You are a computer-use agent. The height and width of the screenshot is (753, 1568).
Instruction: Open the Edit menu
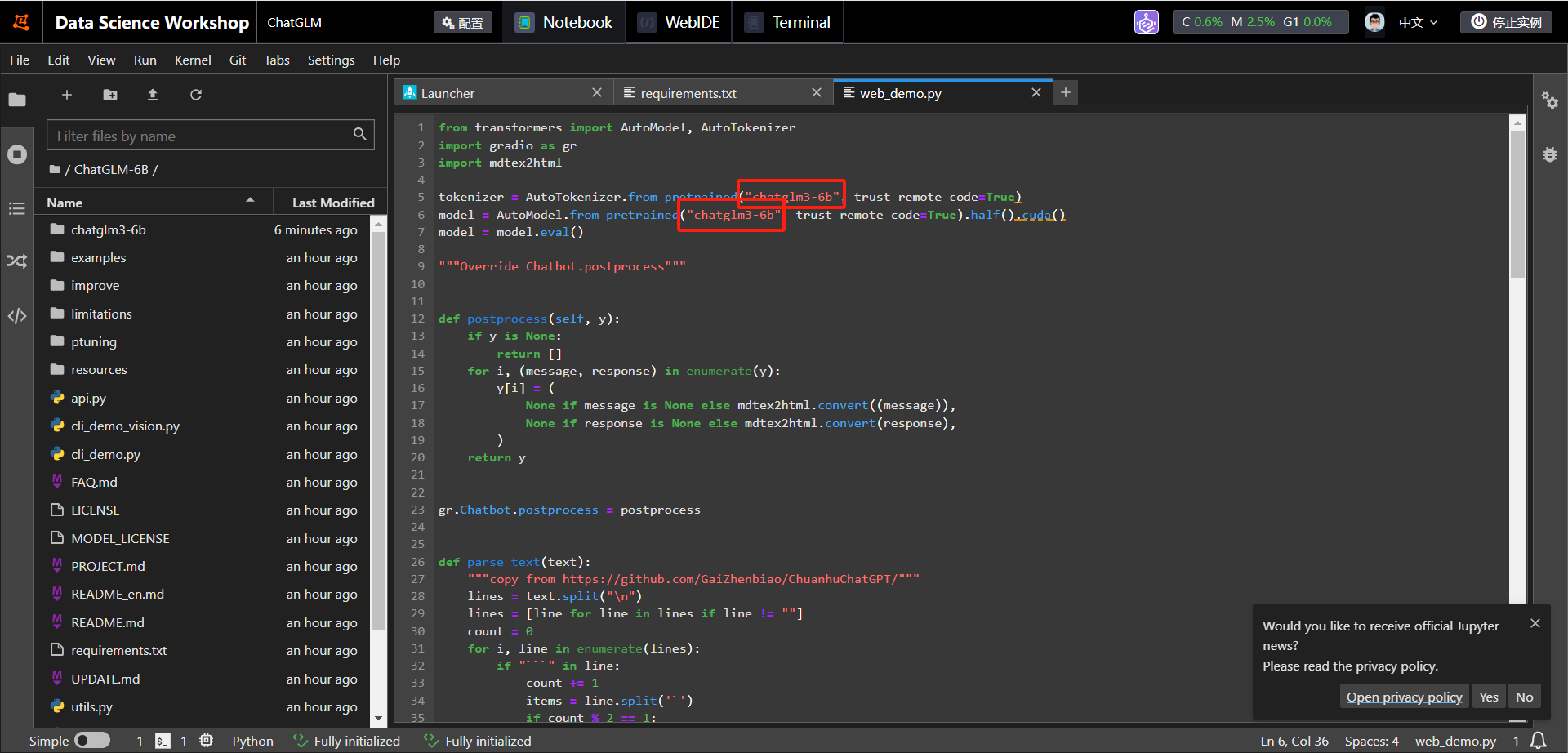(59, 60)
